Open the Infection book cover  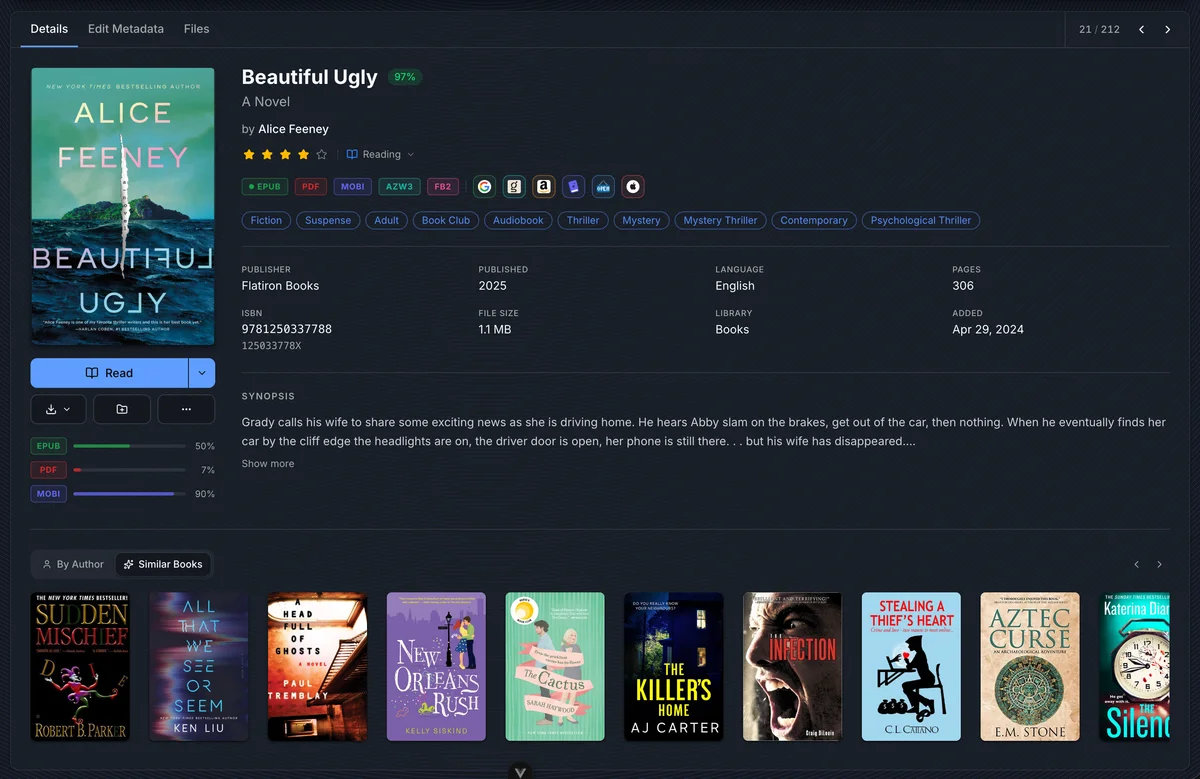point(792,667)
